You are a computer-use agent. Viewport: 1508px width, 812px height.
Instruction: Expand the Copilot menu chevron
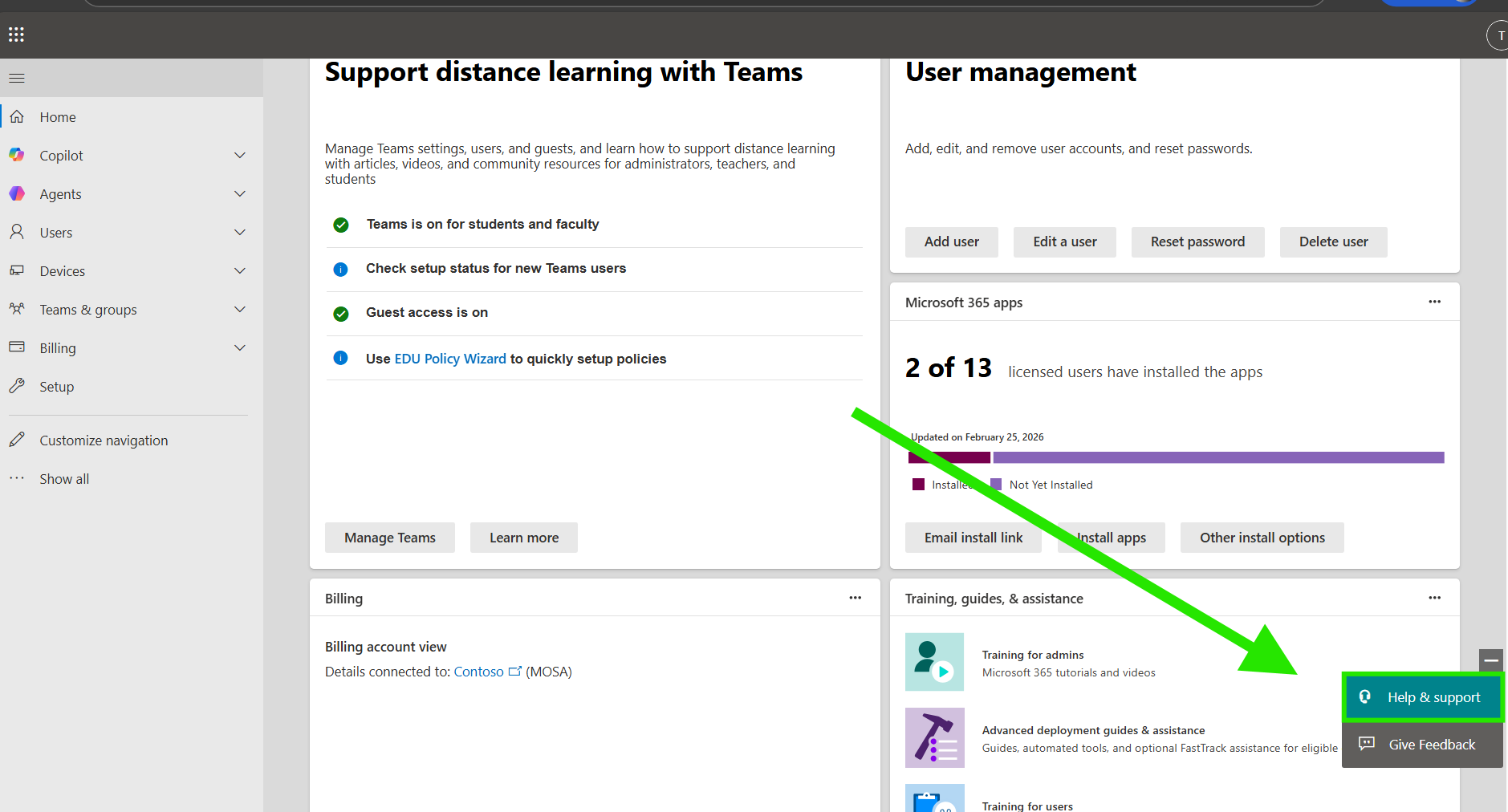tap(240, 155)
